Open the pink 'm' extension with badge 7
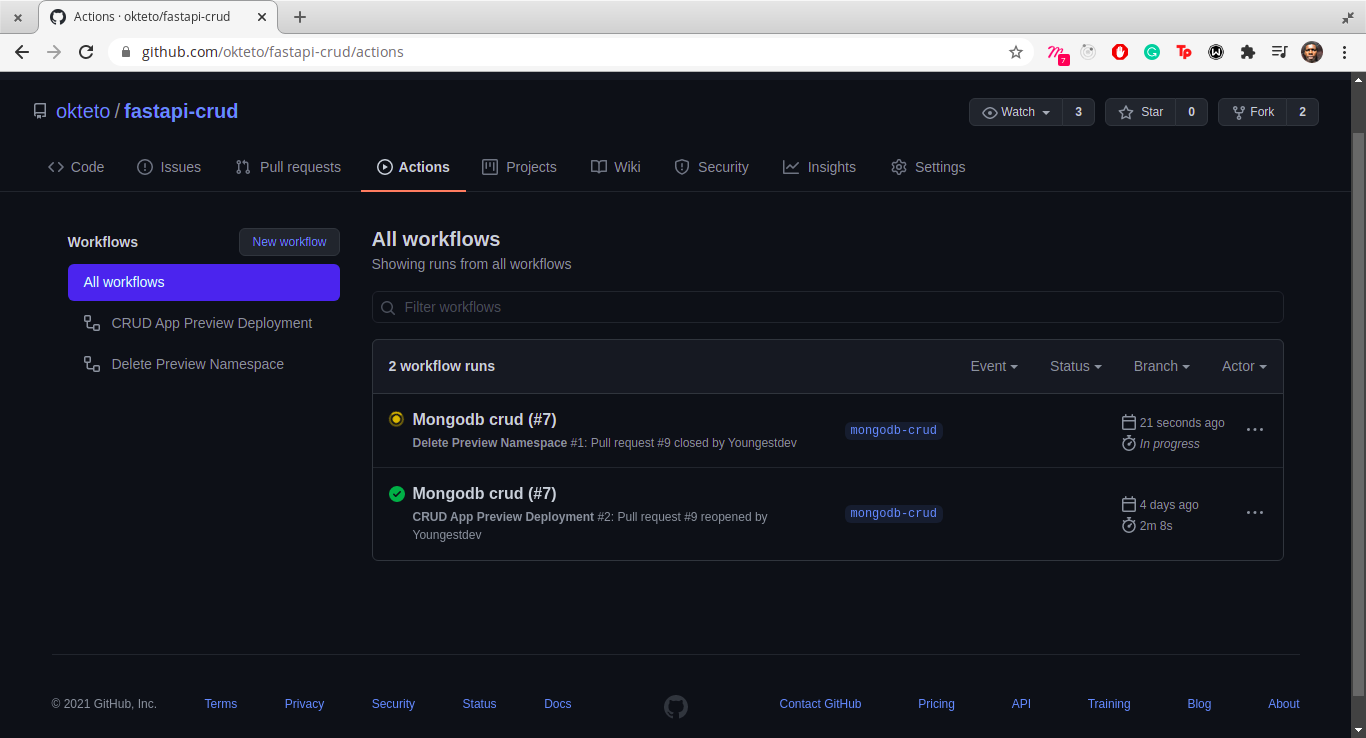Screen dimensions: 1366x738 [x=1057, y=53]
